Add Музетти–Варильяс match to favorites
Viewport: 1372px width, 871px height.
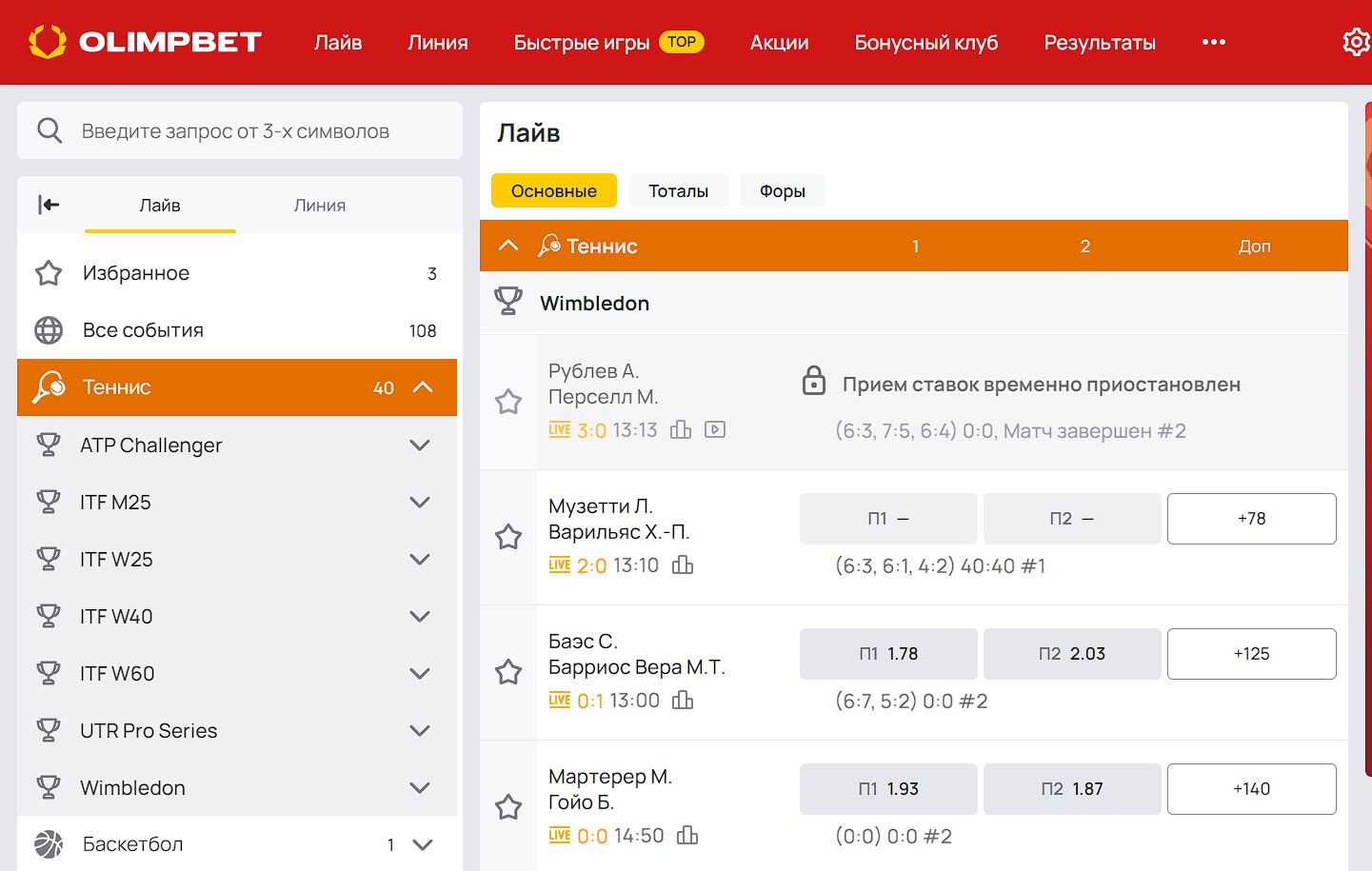point(508,537)
